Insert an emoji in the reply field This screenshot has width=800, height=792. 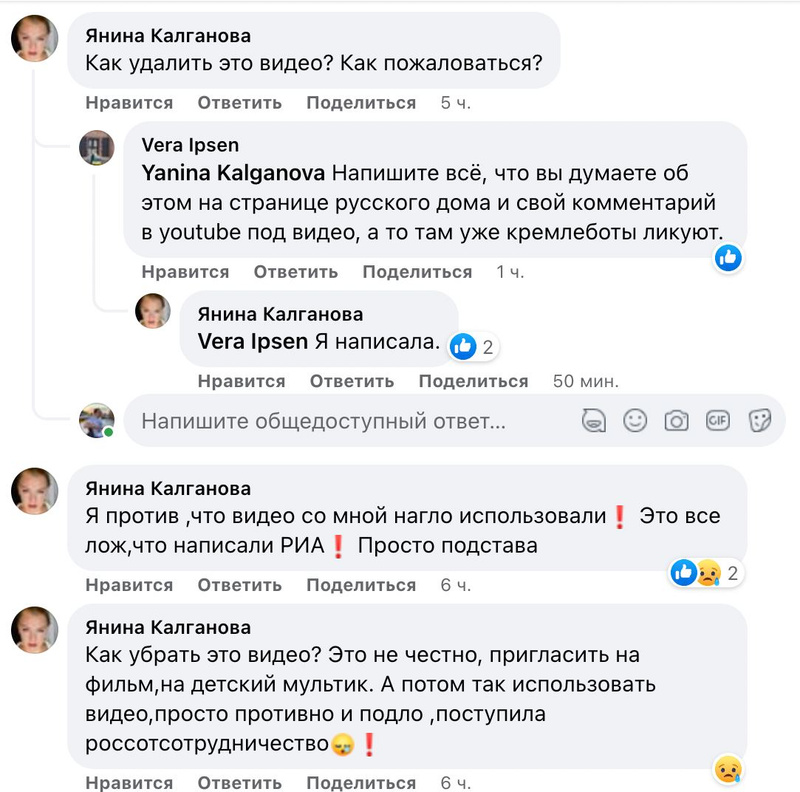[x=635, y=421]
